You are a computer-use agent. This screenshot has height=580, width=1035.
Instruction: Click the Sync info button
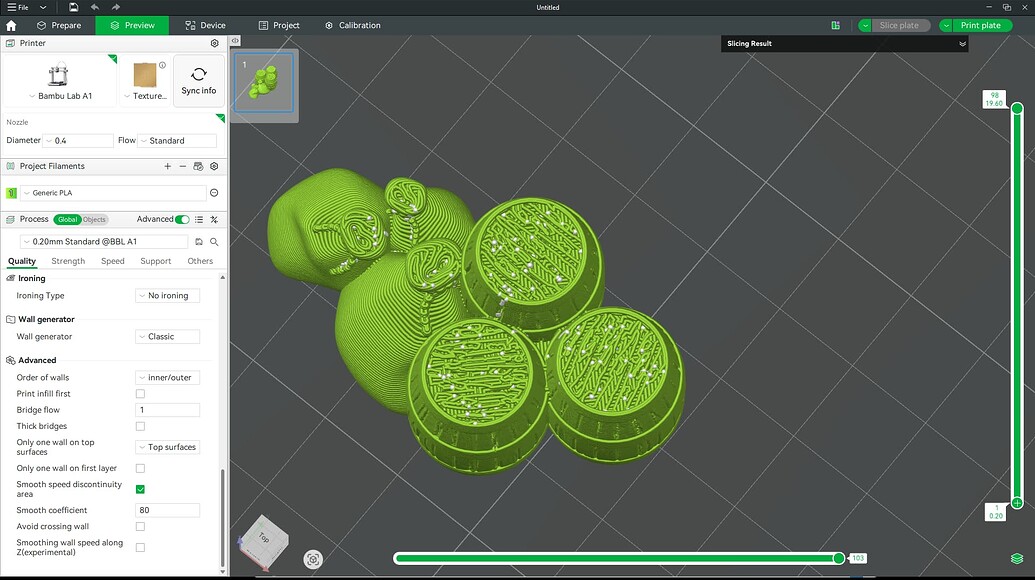coord(199,81)
